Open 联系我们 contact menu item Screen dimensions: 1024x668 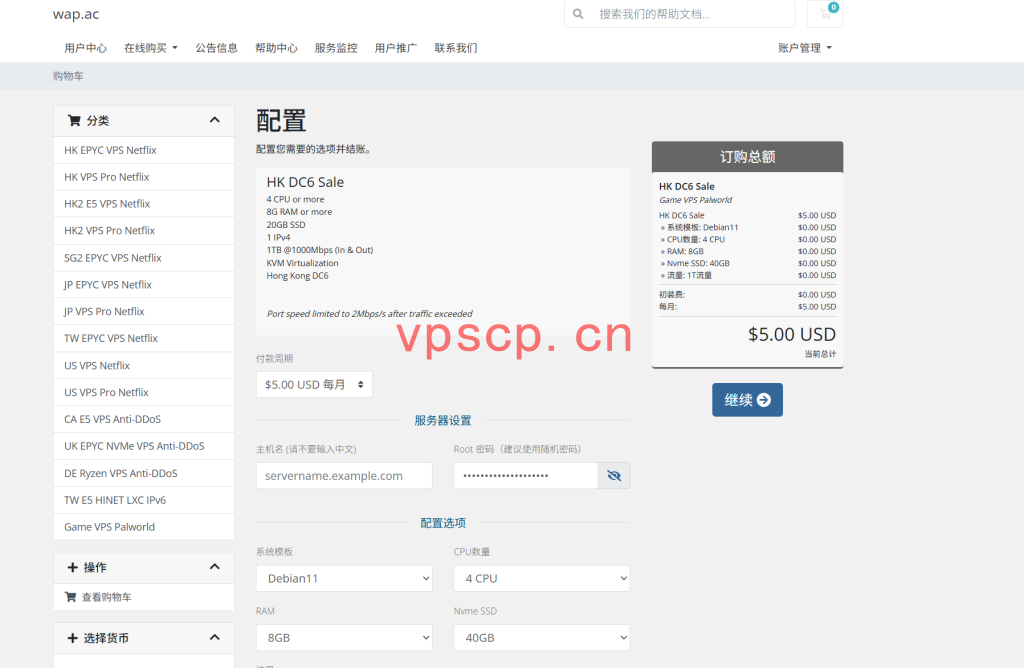(456, 48)
